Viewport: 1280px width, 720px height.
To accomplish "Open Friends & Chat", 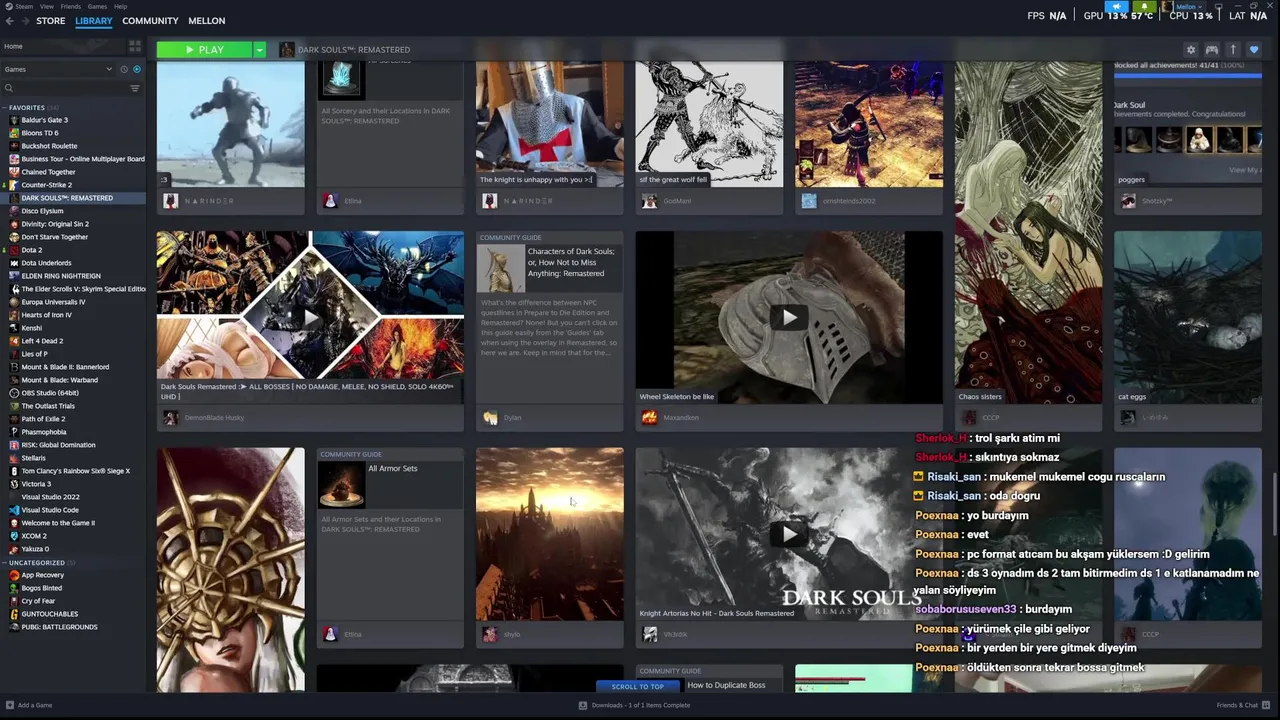I will (x=1243, y=705).
